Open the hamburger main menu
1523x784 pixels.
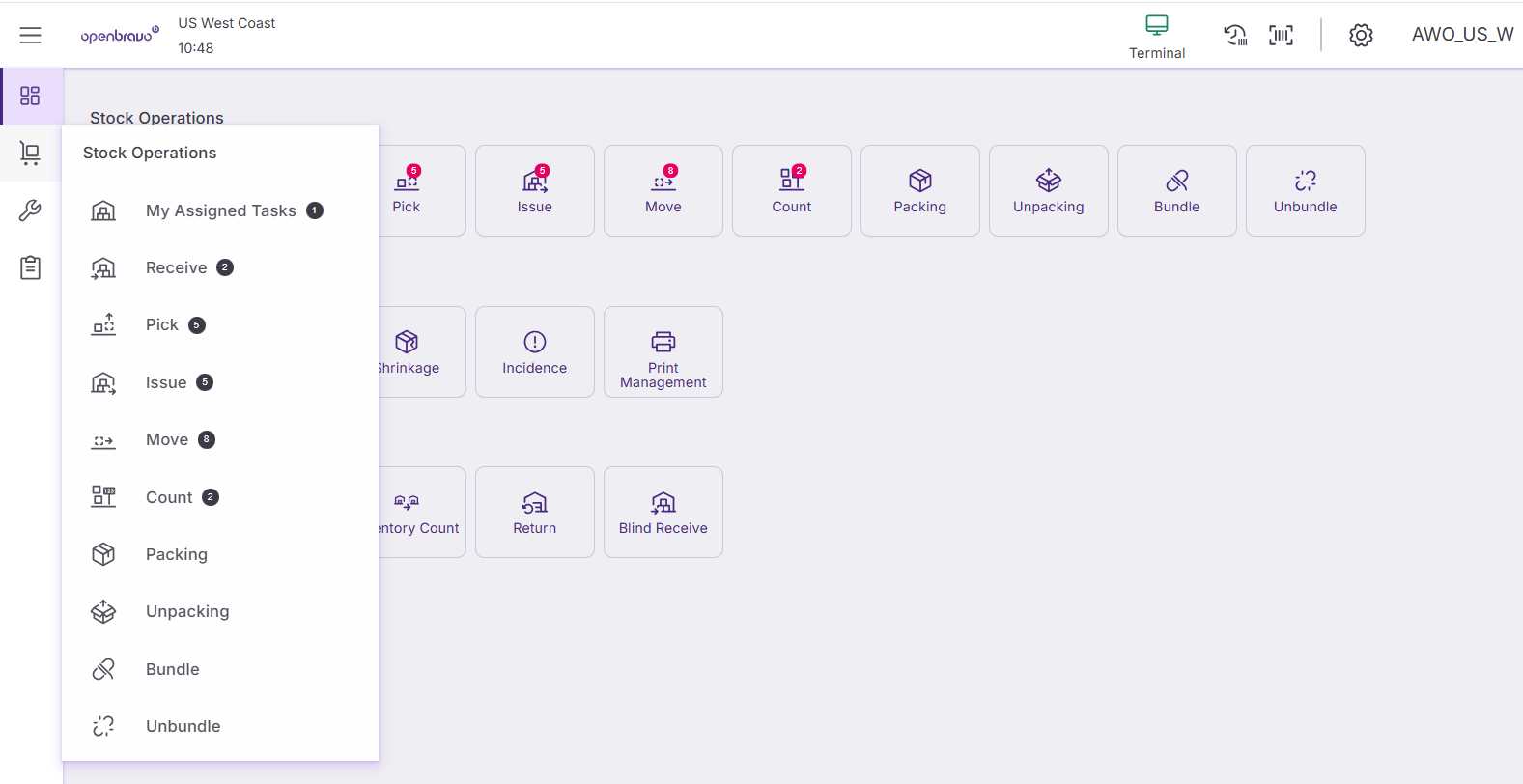(x=31, y=36)
